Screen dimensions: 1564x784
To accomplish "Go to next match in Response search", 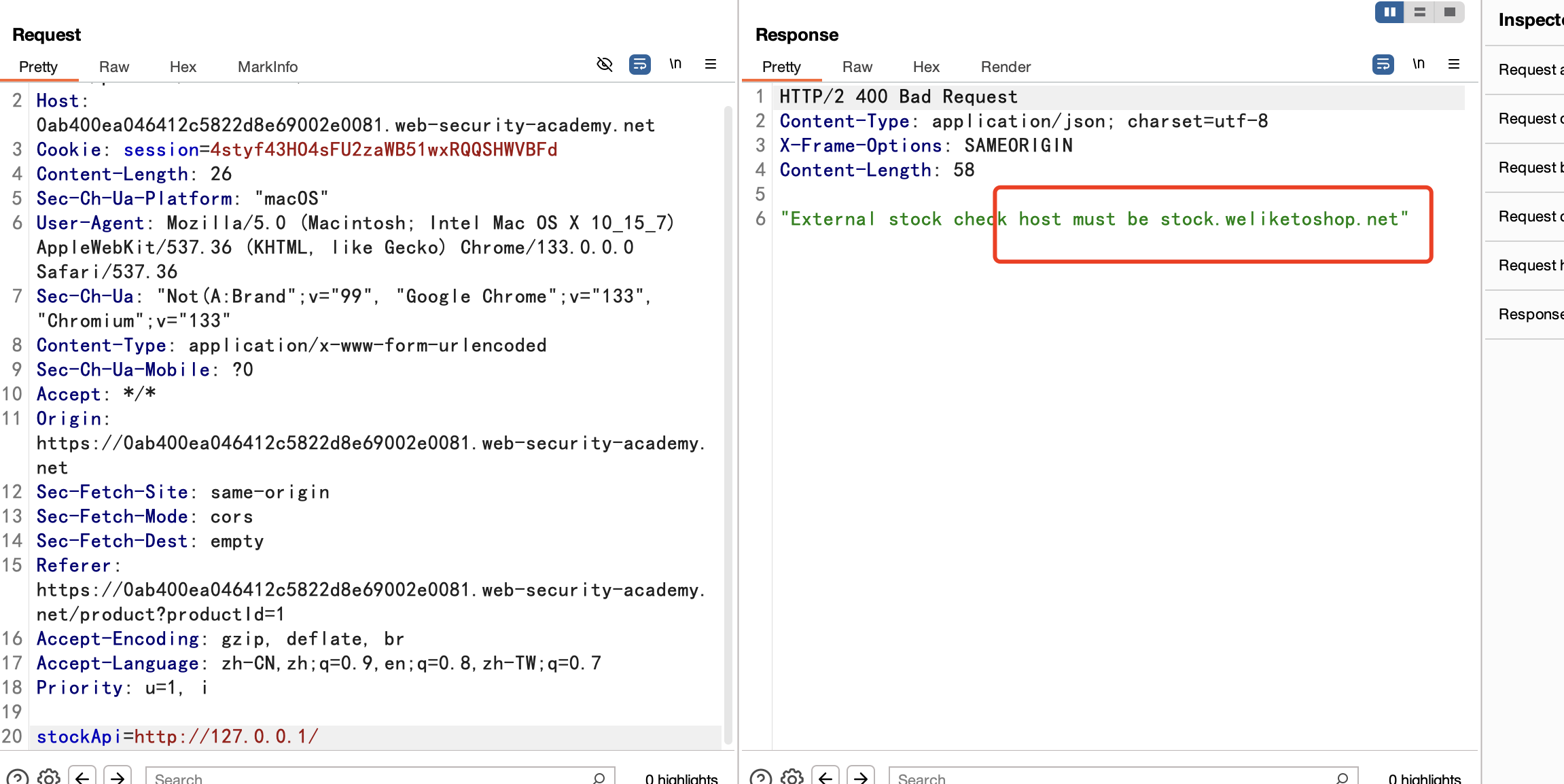I will tap(861, 777).
